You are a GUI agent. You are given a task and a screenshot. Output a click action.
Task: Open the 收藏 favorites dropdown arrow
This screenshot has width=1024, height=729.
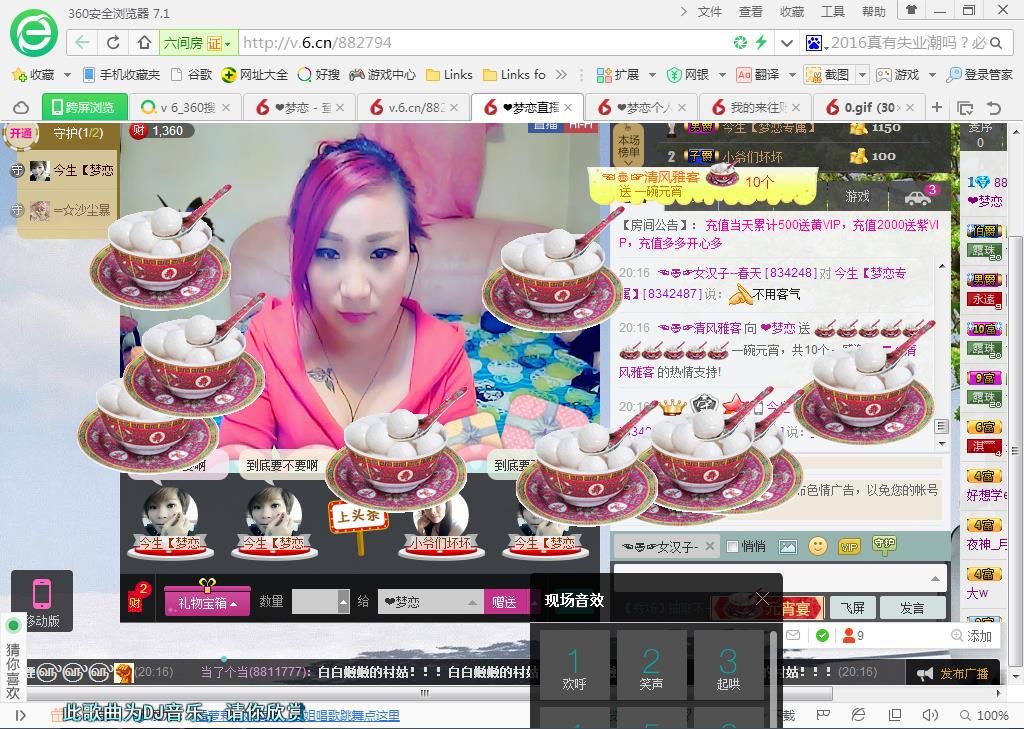67,75
